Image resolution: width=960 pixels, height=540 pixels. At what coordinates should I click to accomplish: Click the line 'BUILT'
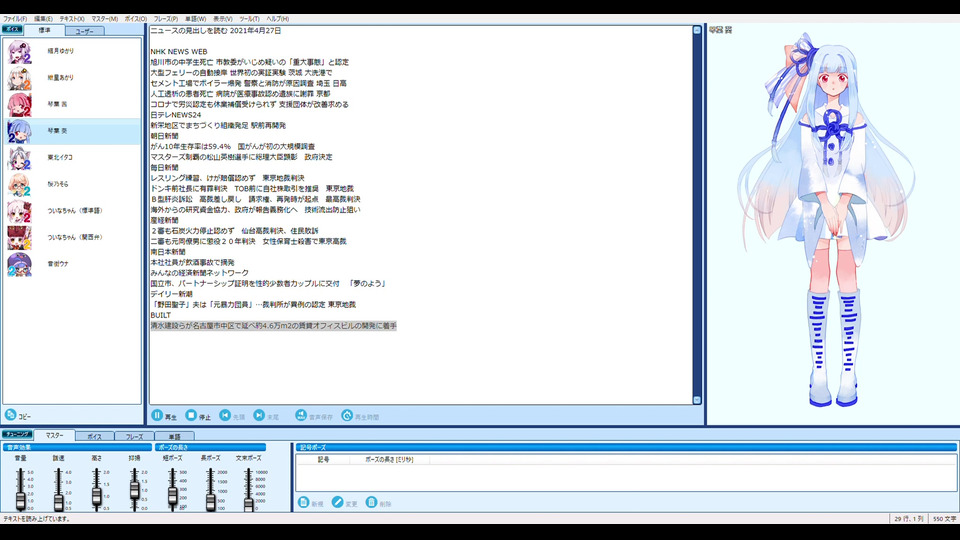click(161, 315)
